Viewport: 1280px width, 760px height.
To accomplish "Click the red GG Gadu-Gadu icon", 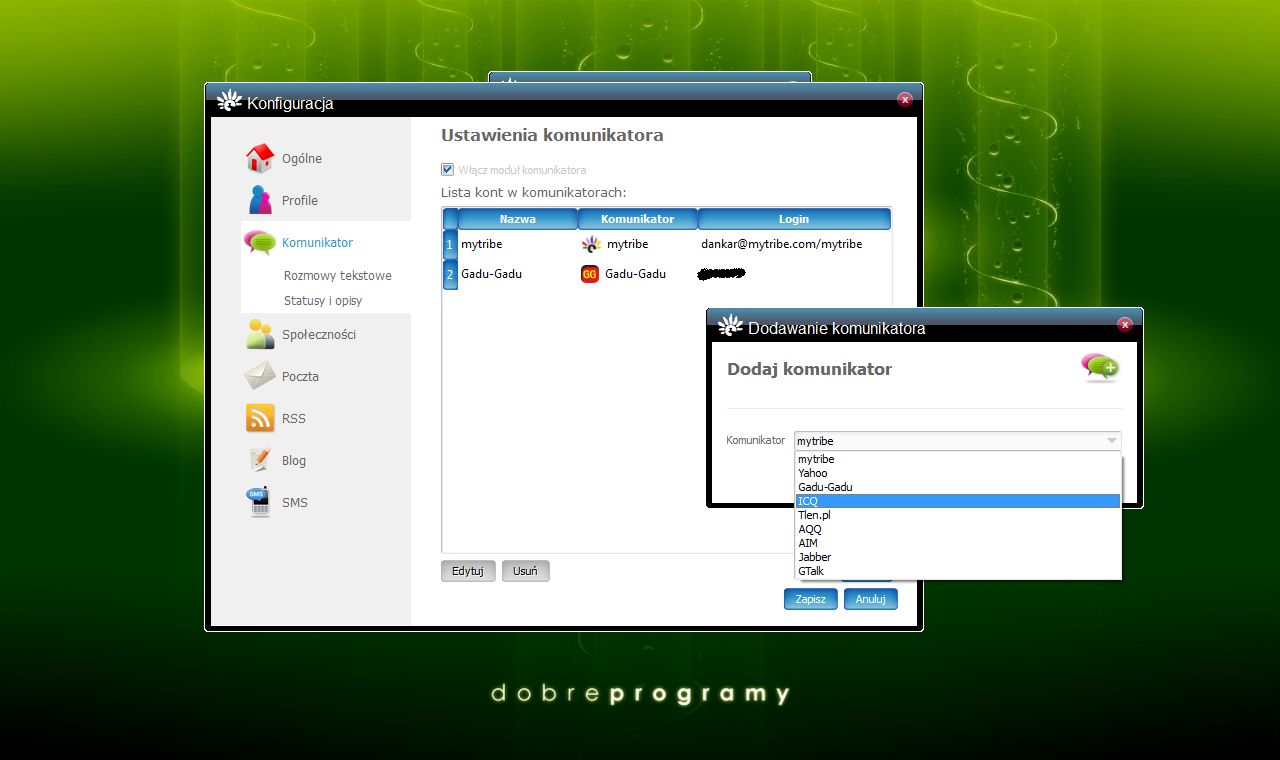I will point(590,274).
